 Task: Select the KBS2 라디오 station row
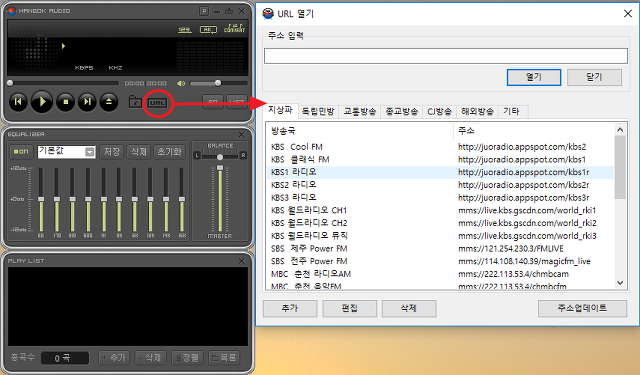440,185
